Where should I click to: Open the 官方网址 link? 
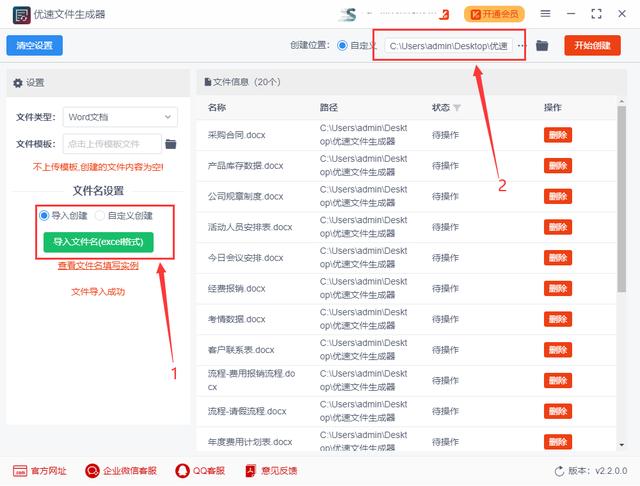(40, 471)
